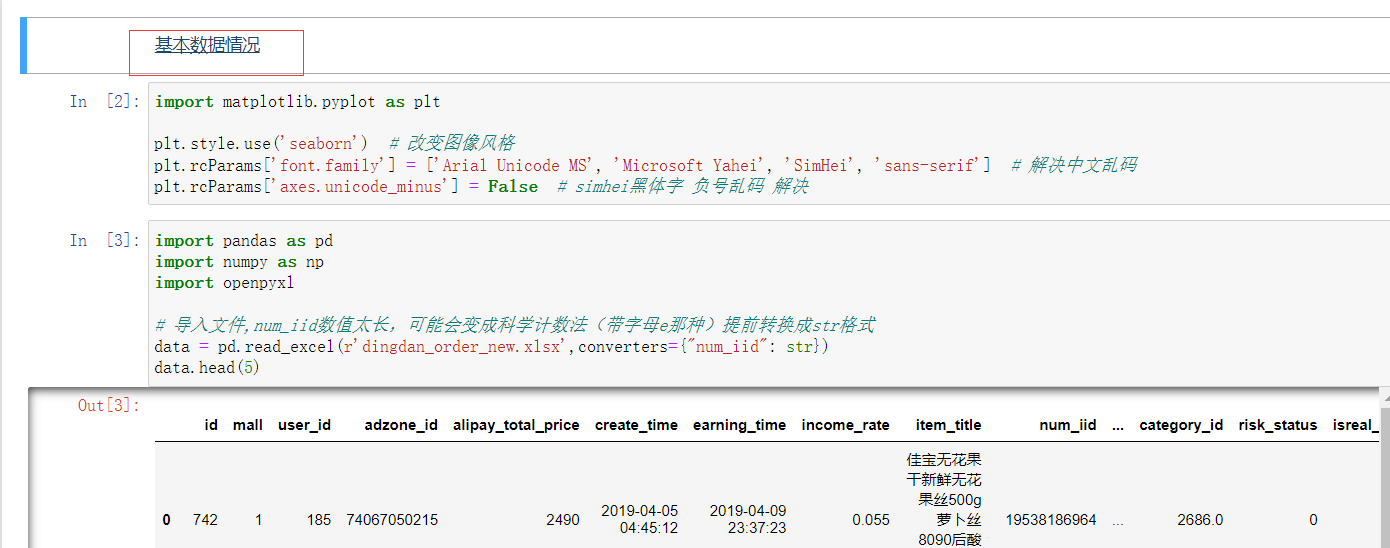The width and height of the screenshot is (1390, 548).
Task: Click the adzone_id column header
Action: point(401,425)
